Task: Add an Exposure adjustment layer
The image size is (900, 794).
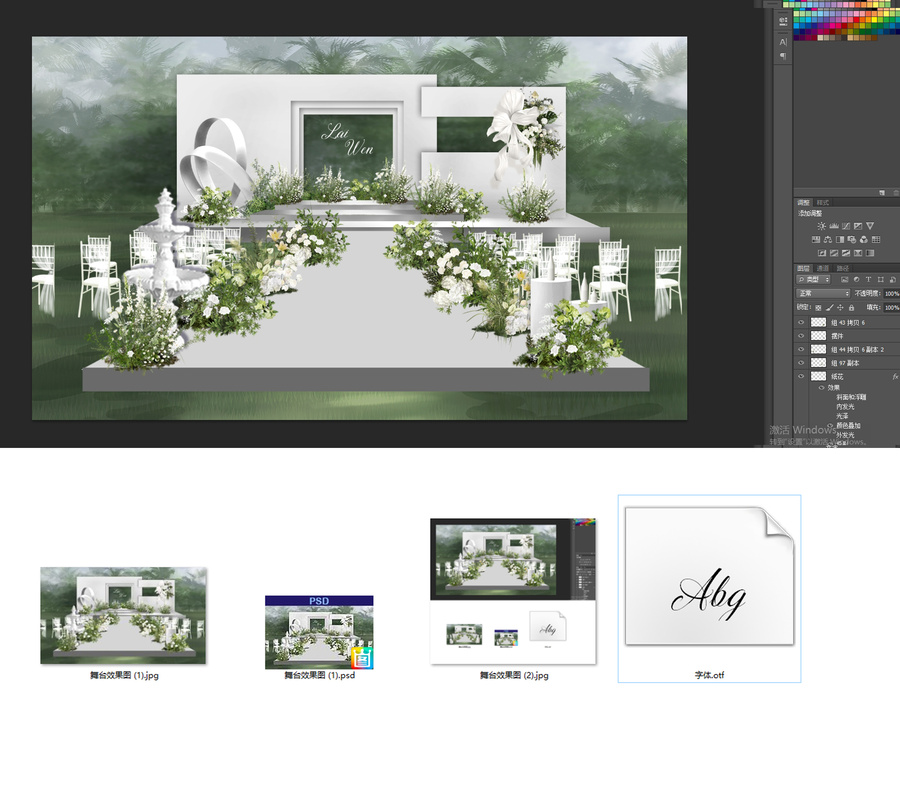Action: (858, 226)
